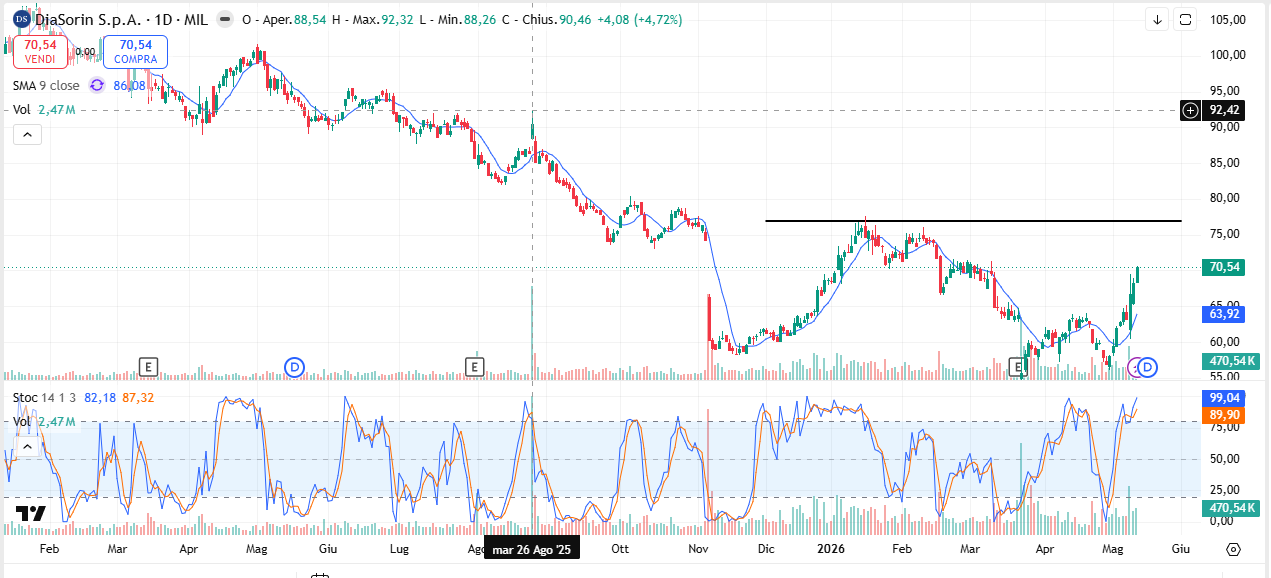
Task: Click the DiaSorin DS symbol logo
Action: pos(21,19)
